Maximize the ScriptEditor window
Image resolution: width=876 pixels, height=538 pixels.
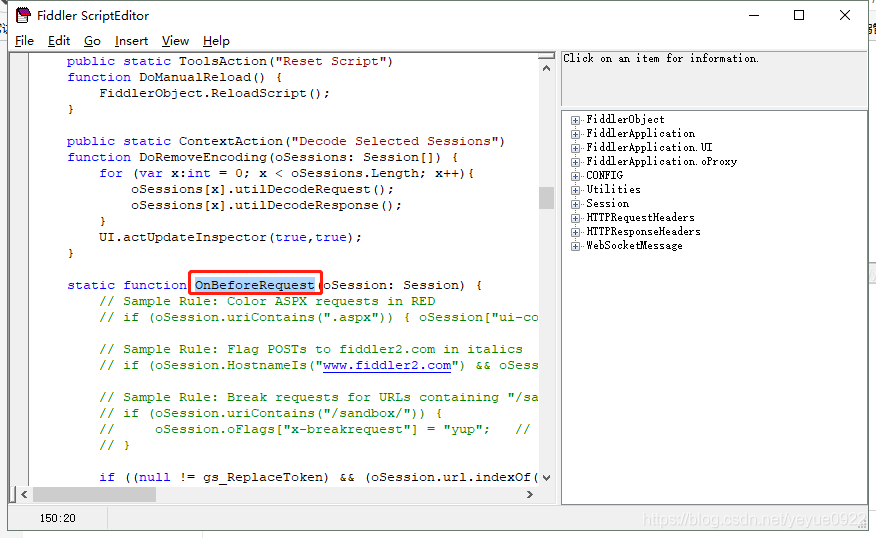(799, 15)
